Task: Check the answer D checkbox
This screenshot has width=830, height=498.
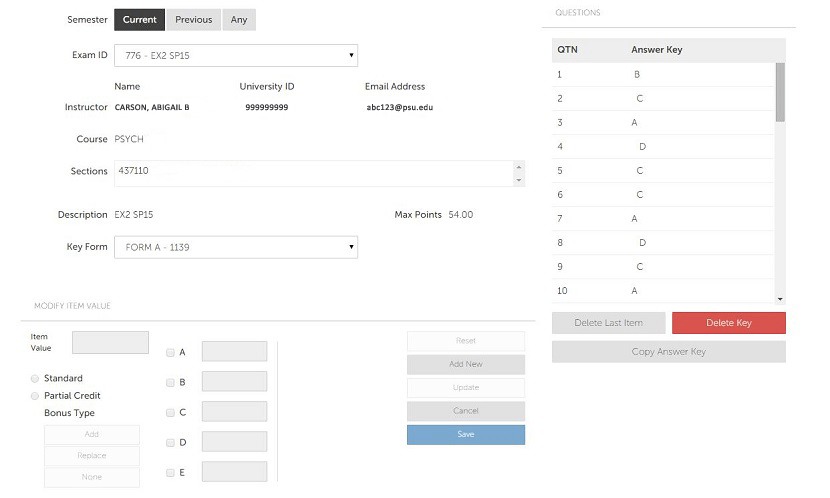Action: pyautogui.click(x=170, y=443)
